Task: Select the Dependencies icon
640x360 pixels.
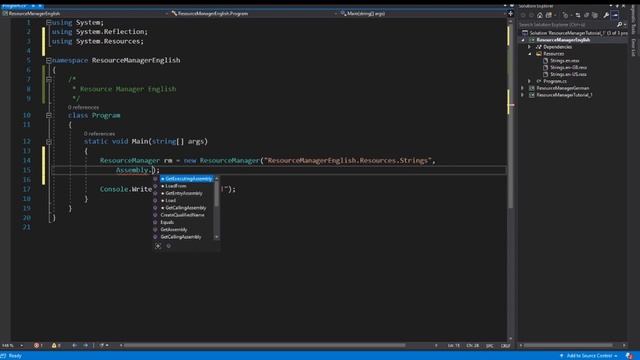Action: [x=539, y=47]
